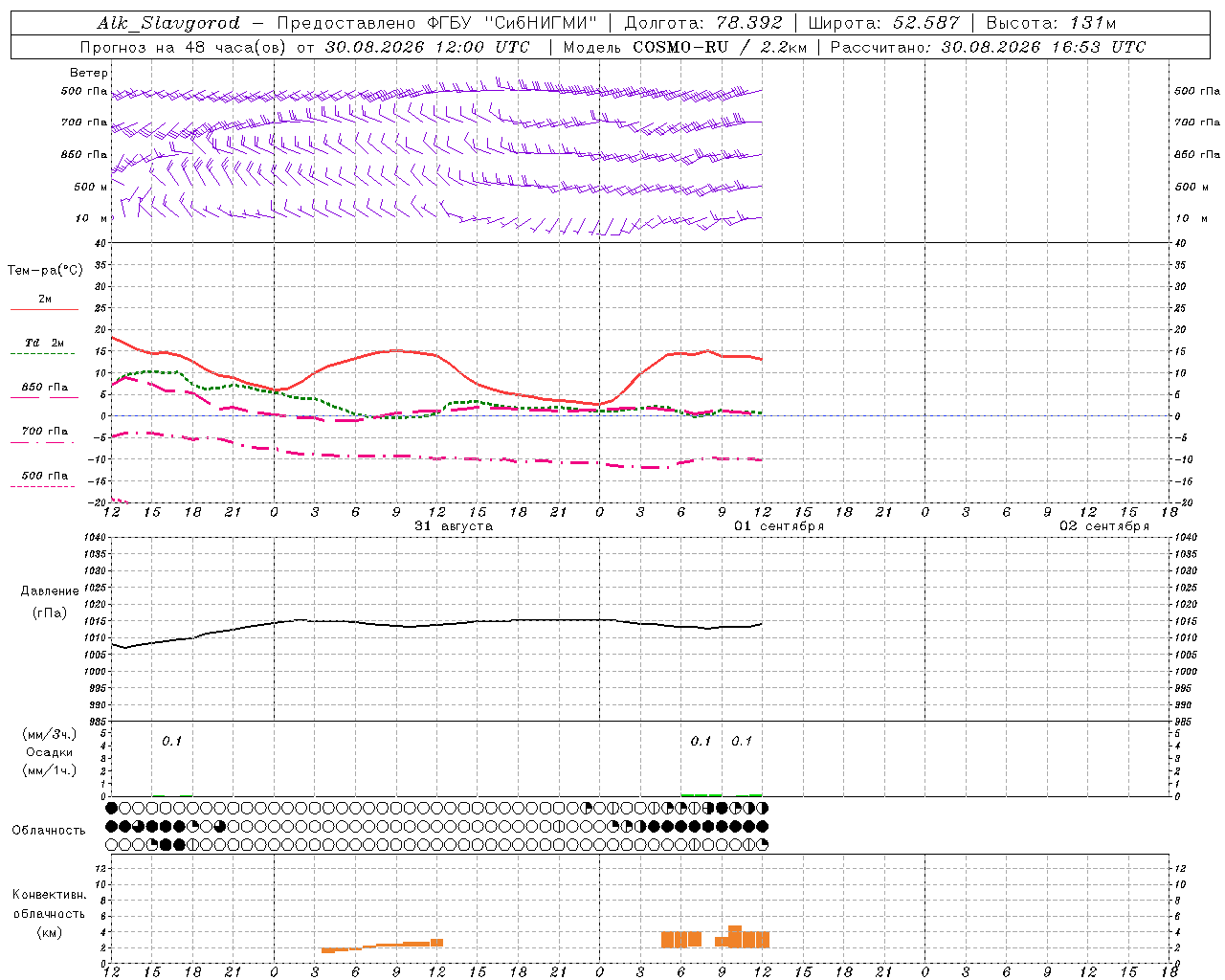Click the tallest orange convective cloud bar
This screenshot has width=1225, height=980.
point(735,936)
